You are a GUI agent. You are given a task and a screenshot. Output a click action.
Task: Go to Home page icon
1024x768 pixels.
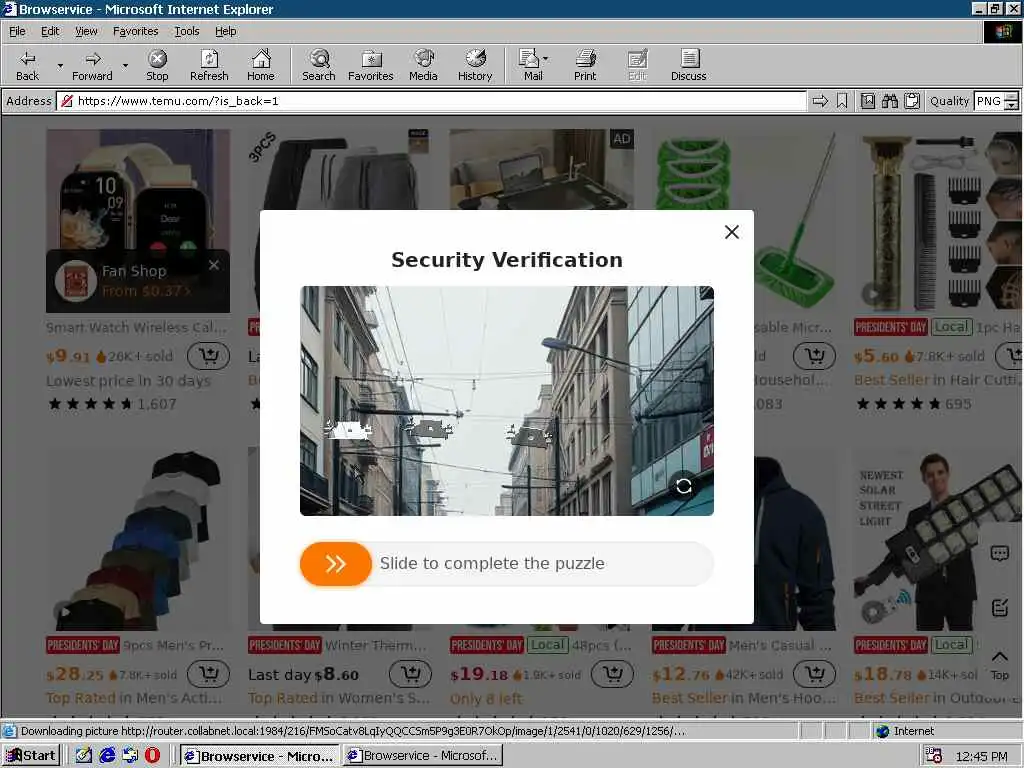pyautogui.click(x=261, y=65)
